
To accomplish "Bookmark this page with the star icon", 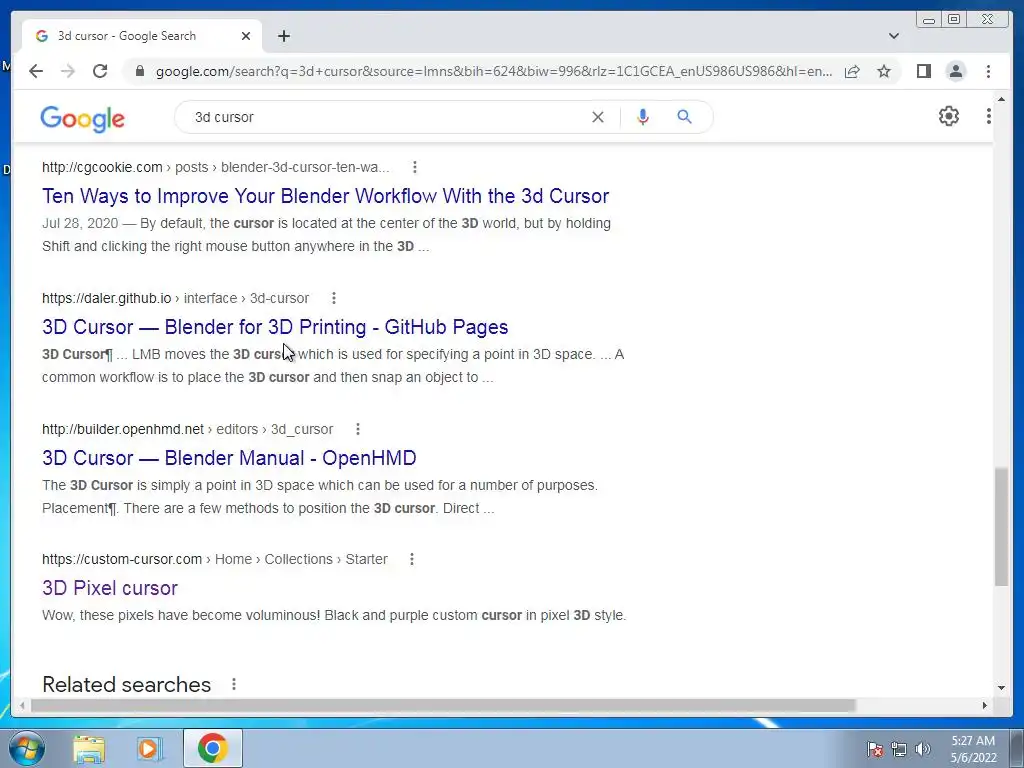I will [x=884, y=71].
